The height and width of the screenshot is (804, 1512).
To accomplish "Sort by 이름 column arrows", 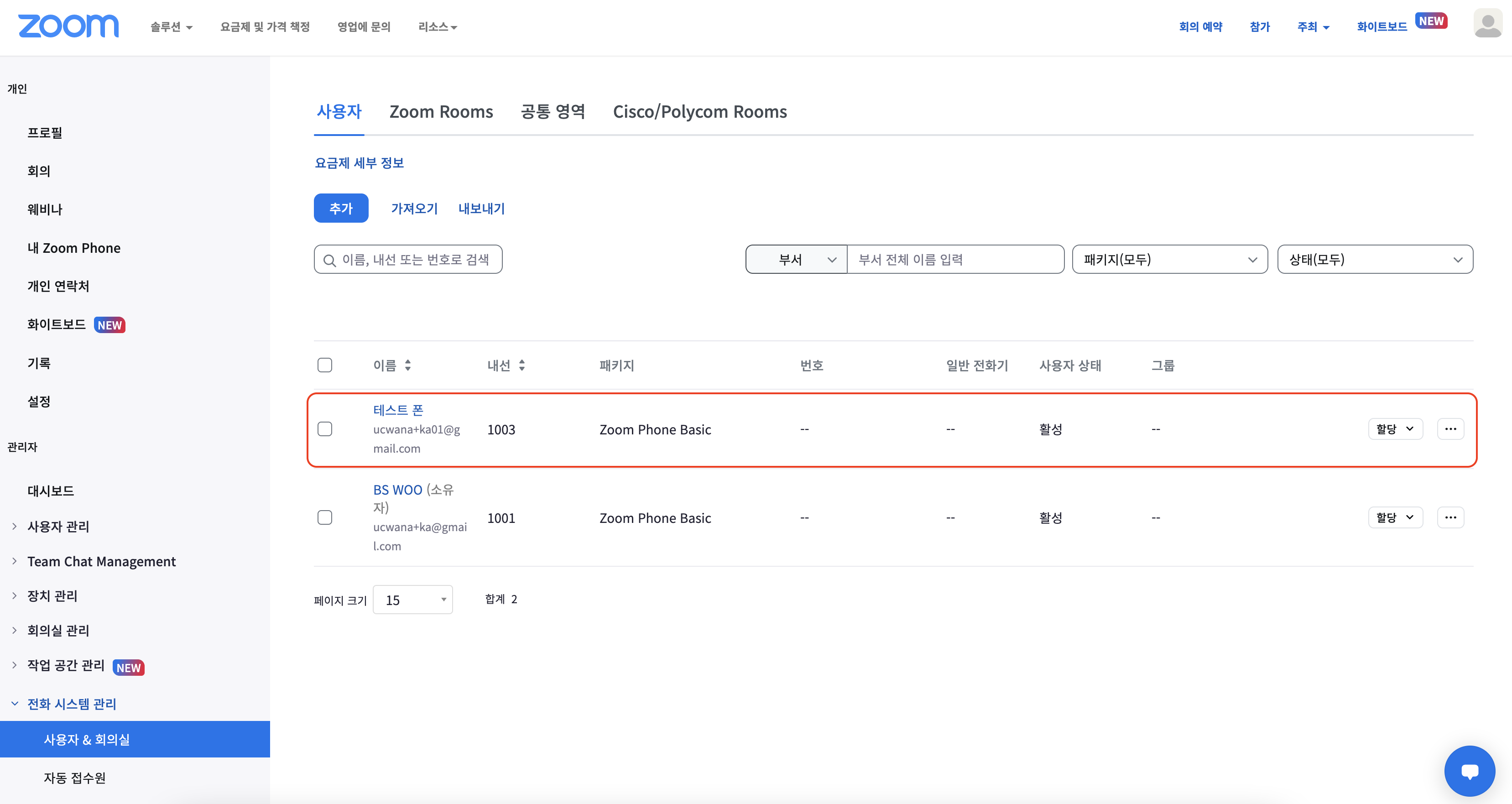I will point(408,365).
